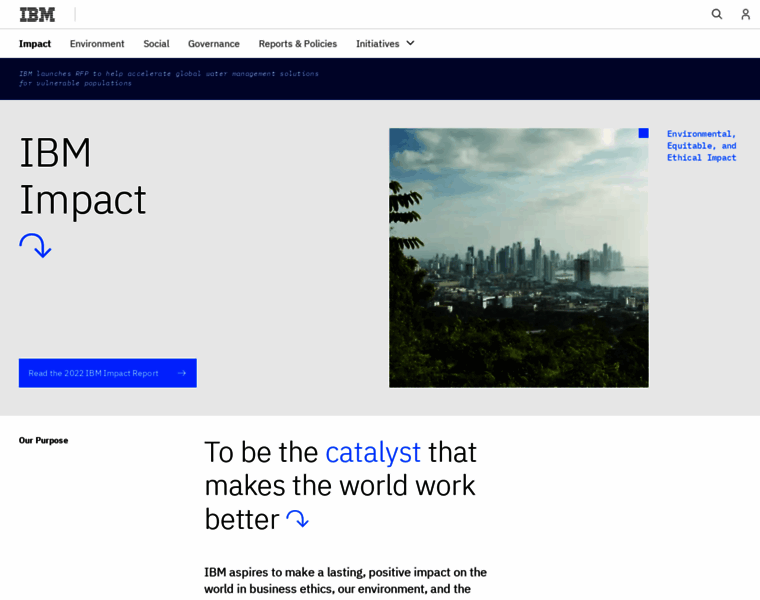Open Reports & Policies nav item
Image resolution: width=760 pixels, height=600 pixels.
click(298, 44)
